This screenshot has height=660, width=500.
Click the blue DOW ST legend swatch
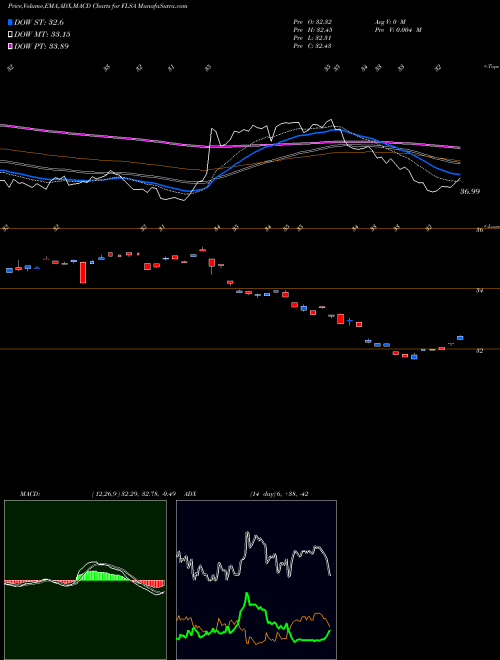pyautogui.click(x=10, y=22)
